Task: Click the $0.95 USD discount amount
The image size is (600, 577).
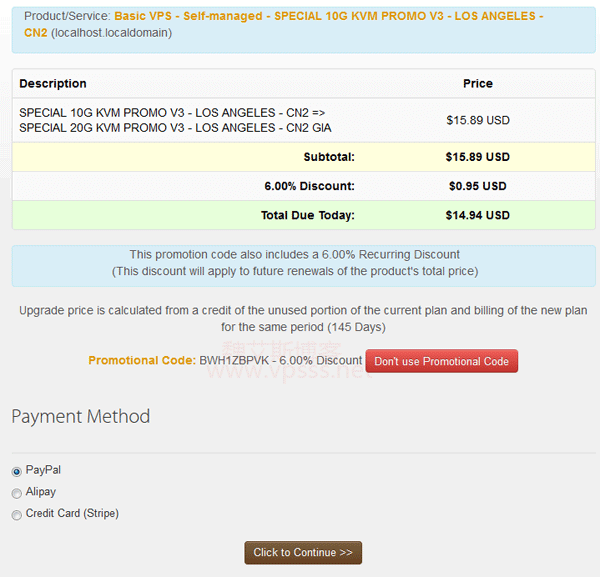Action: (477, 186)
